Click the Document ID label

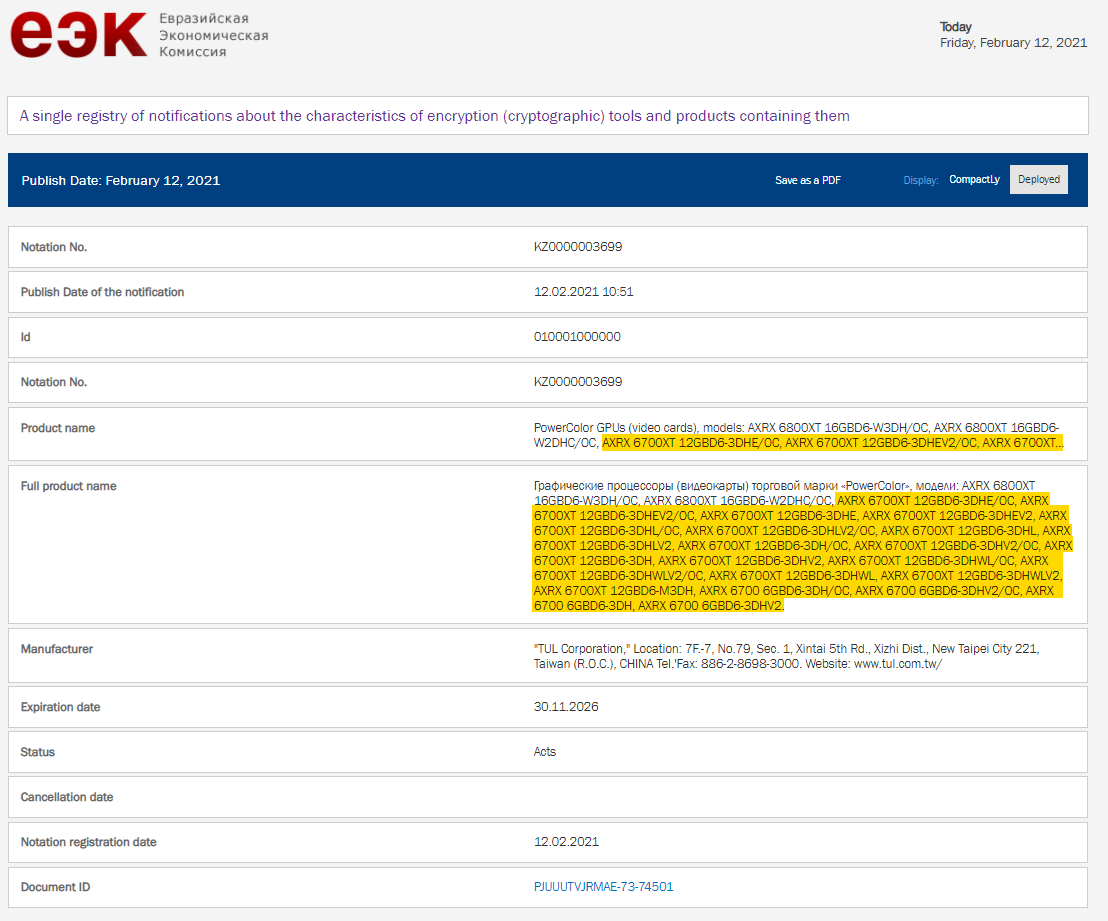coord(55,886)
